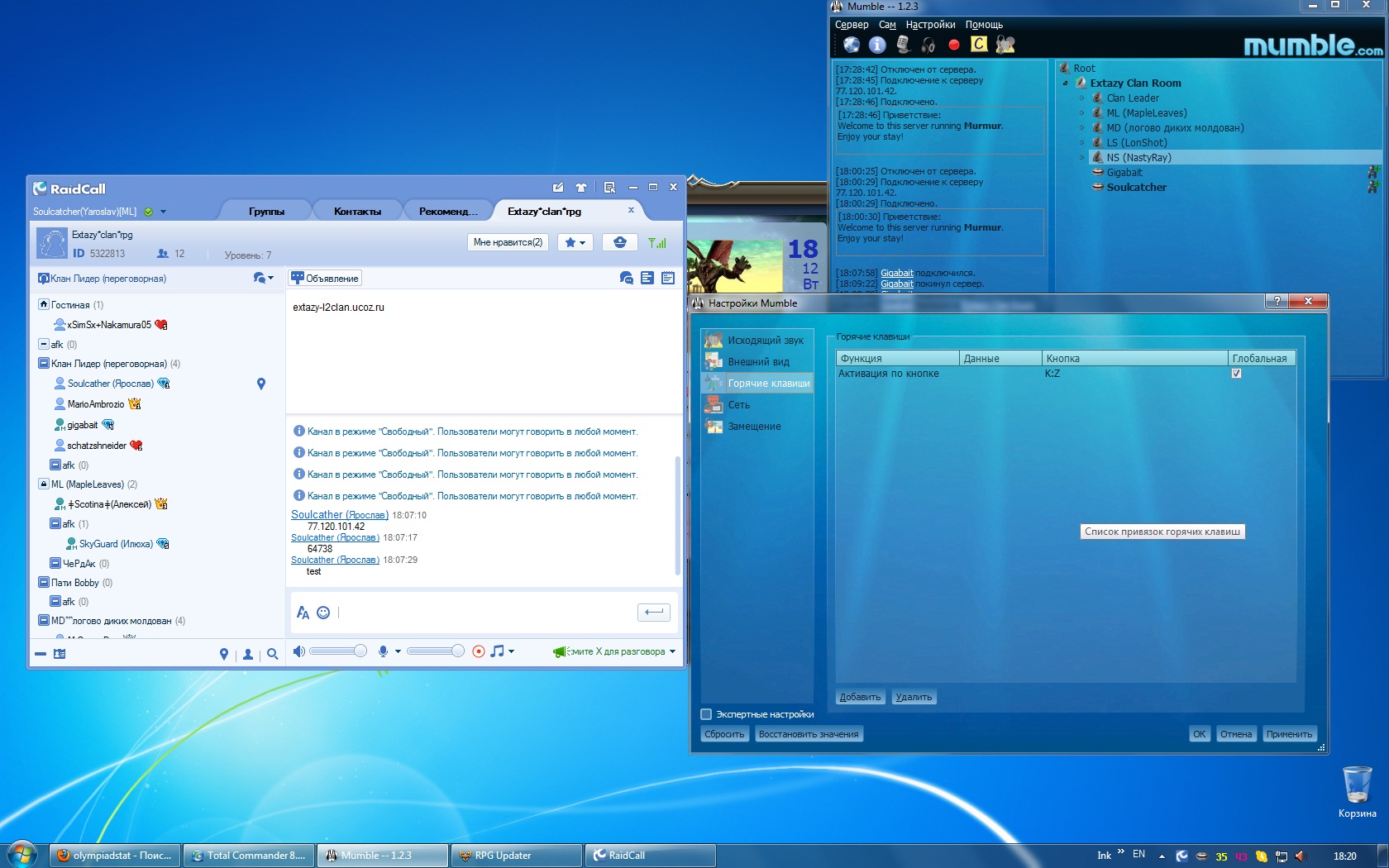The height and width of the screenshot is (868, 1389).
Task: Open chat bubble icon beside announcement bar
Action: 626,279
